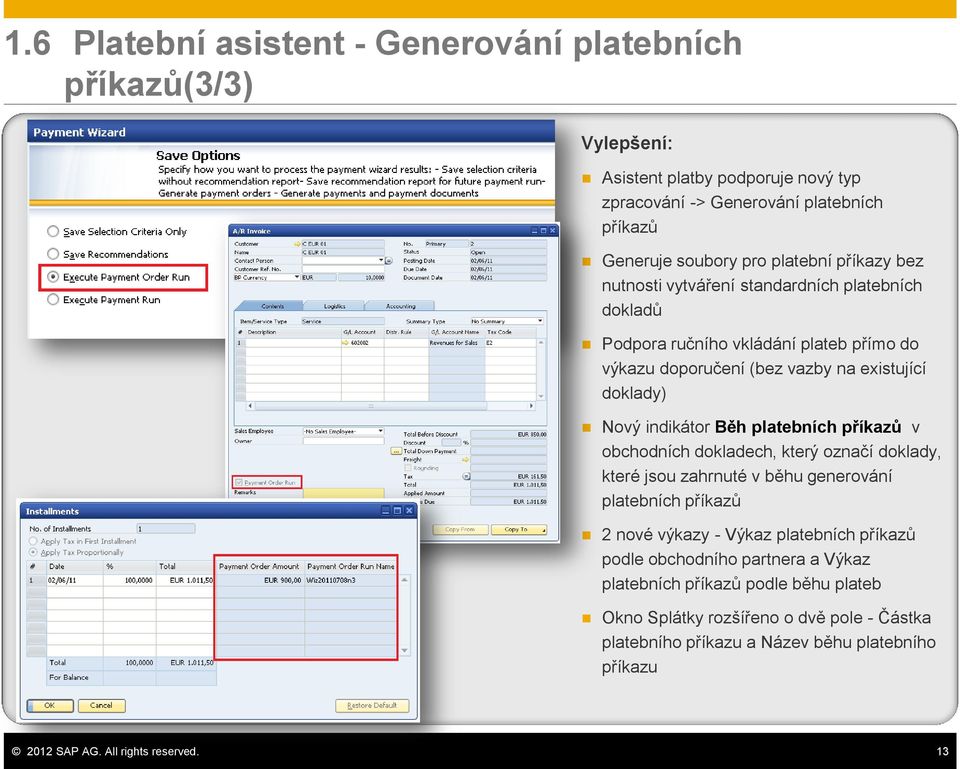Select Execute Payment Order Run option
The image size is (960, 769).
point(53,277)
